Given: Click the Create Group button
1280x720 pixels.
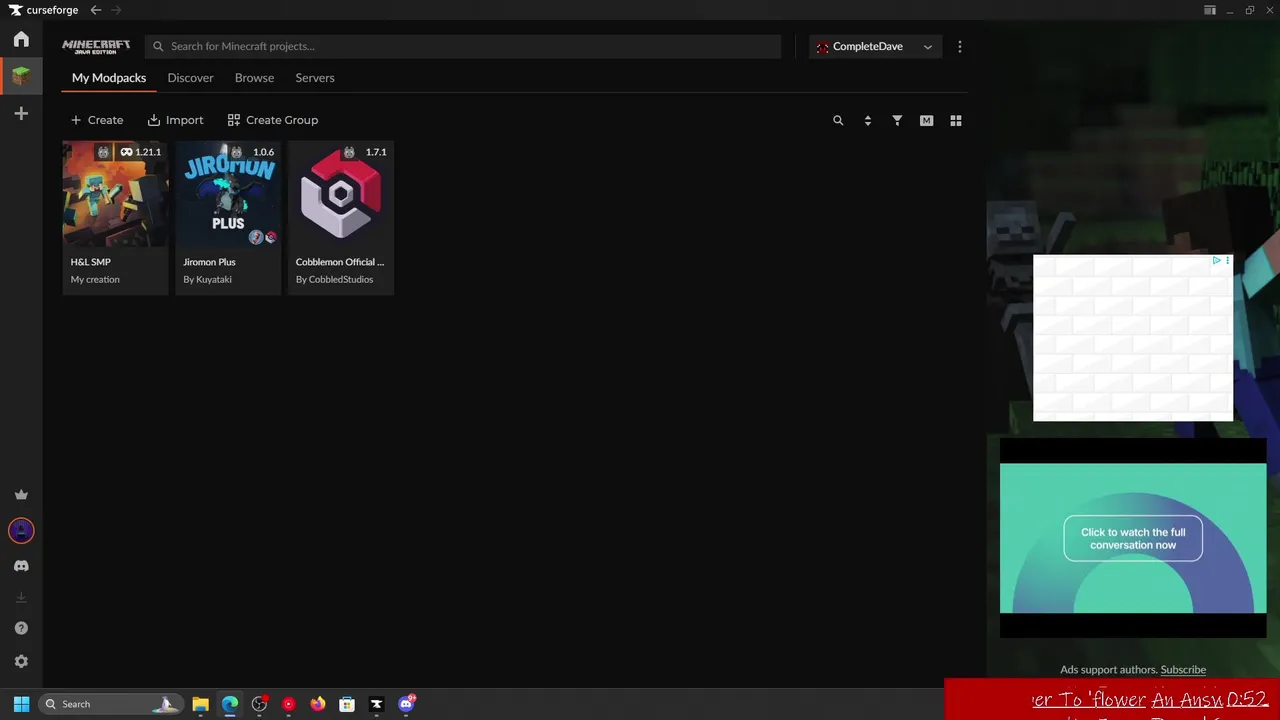Looking at the screenshot, I should pos(272,120).
